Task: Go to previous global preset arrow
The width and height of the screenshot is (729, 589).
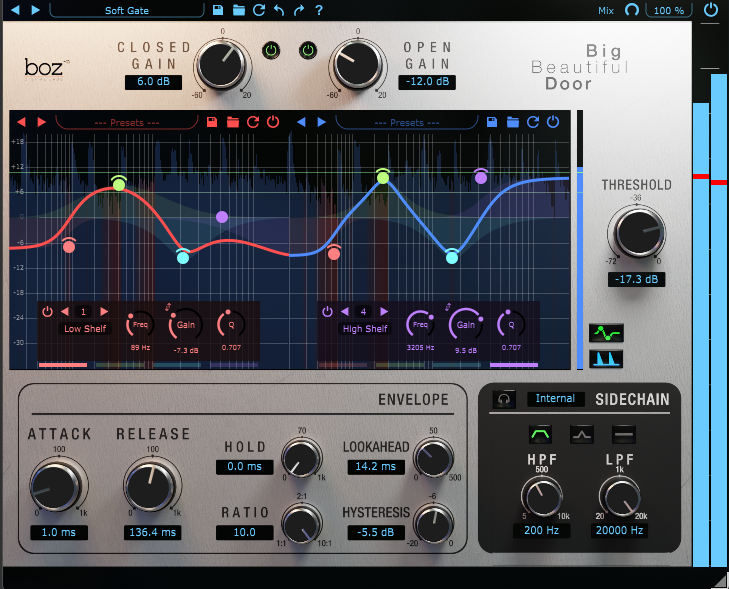Action: pyautogui.click(x=15, y=10)
